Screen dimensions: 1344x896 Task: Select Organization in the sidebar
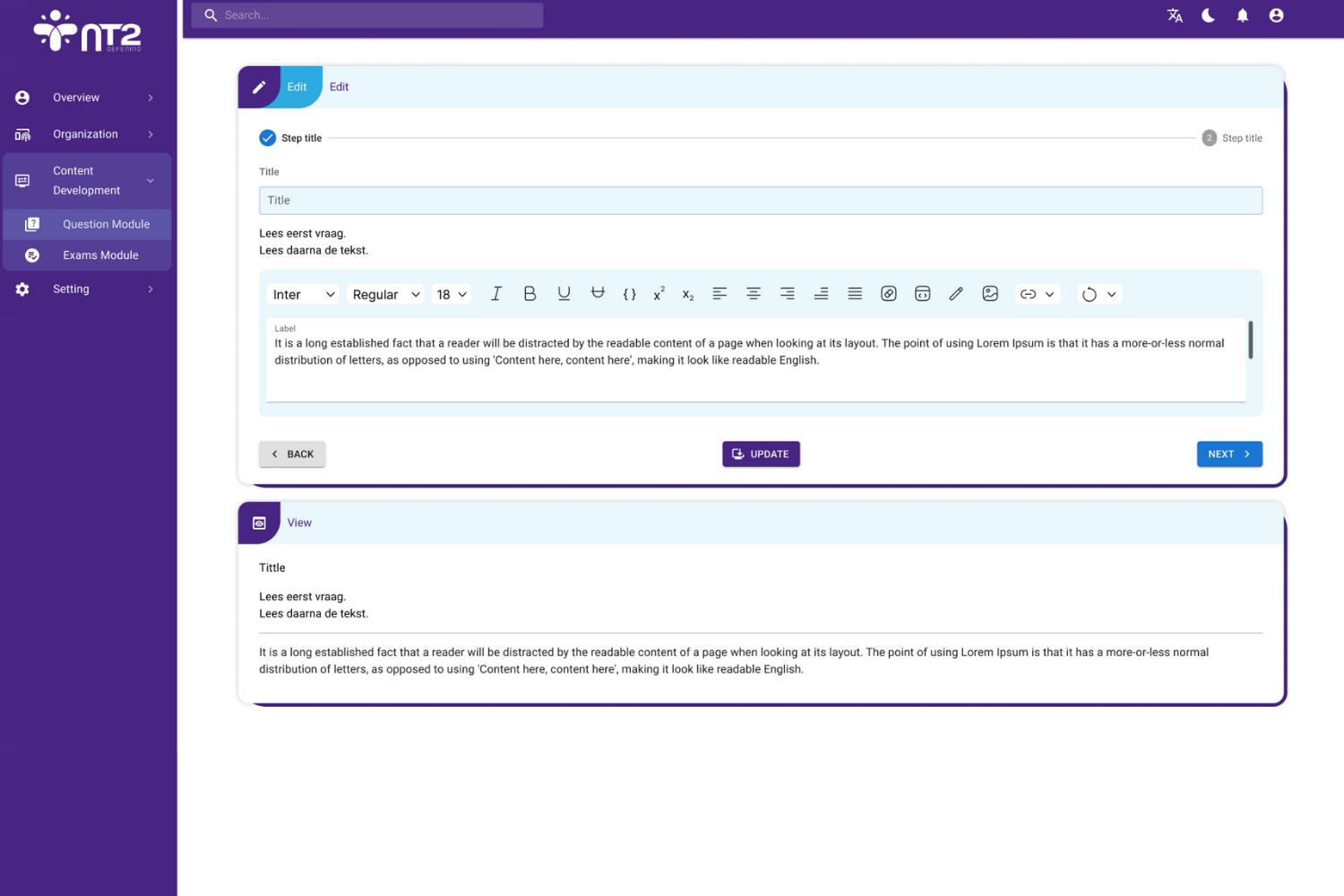pos(87,134)
